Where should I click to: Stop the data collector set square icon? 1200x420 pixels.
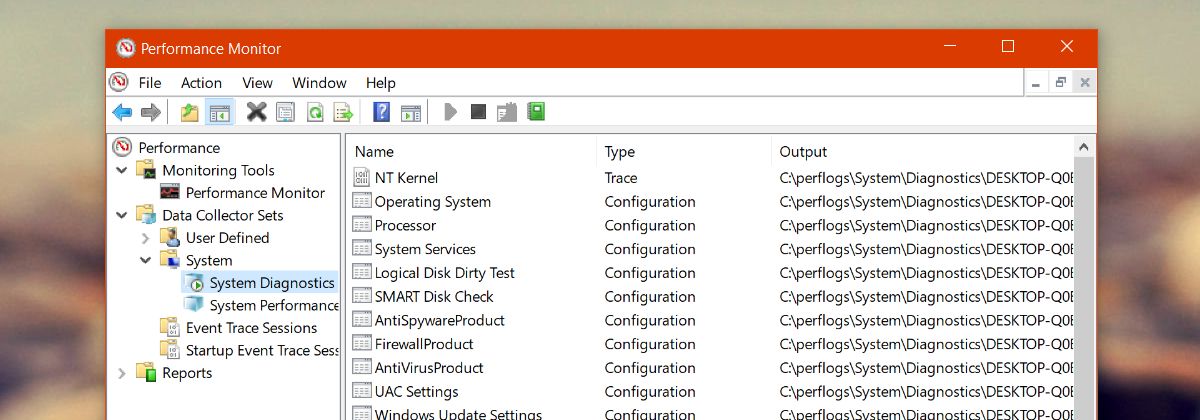click(x=478, y=112)
